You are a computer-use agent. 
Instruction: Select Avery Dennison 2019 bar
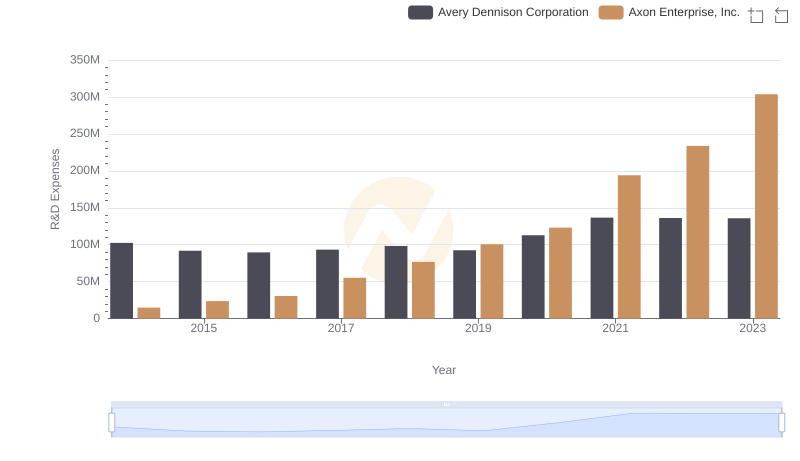pyautogui.click(x=464, y=284)
